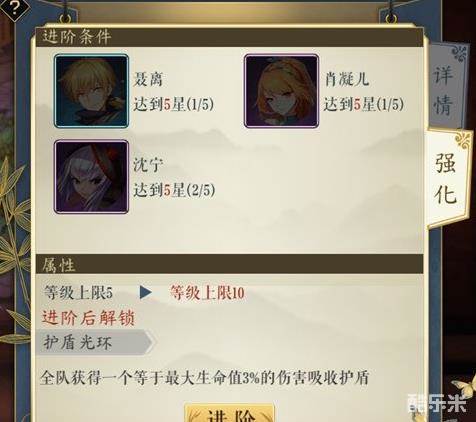Click the 等级上限5 current level text

(79, 293)
